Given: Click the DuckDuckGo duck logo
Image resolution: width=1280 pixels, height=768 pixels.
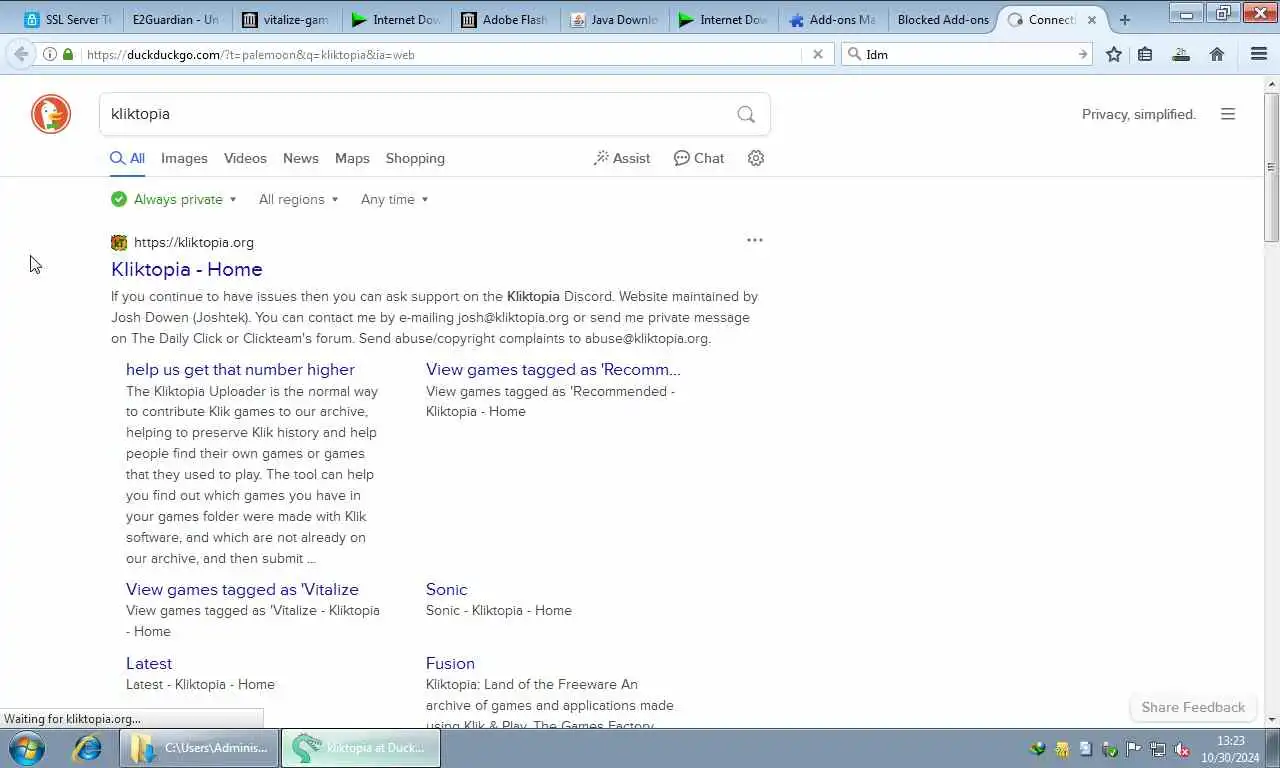Looking at the screenshot, I should click(51, 114).
